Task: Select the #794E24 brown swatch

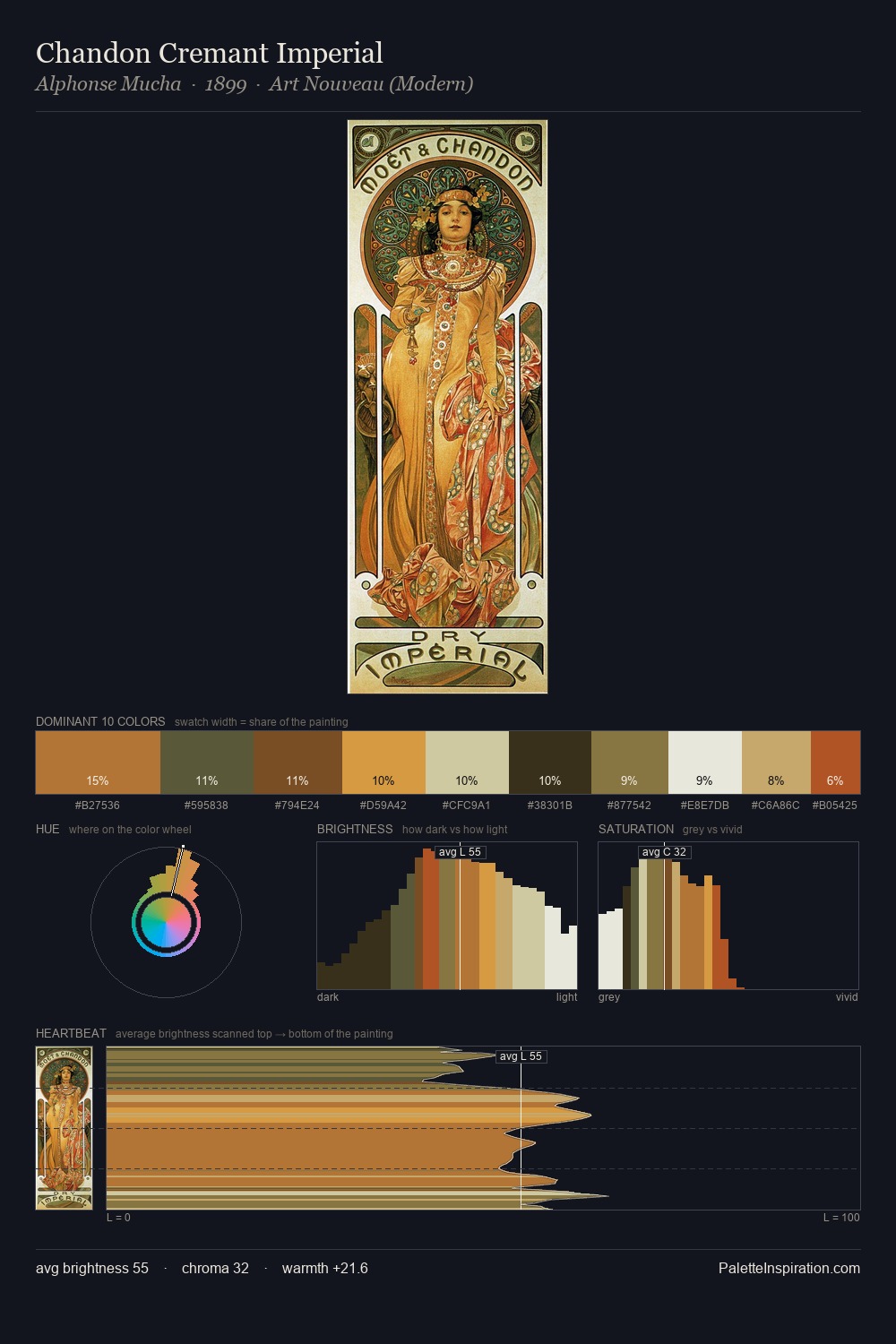Action: coord(297,762)
